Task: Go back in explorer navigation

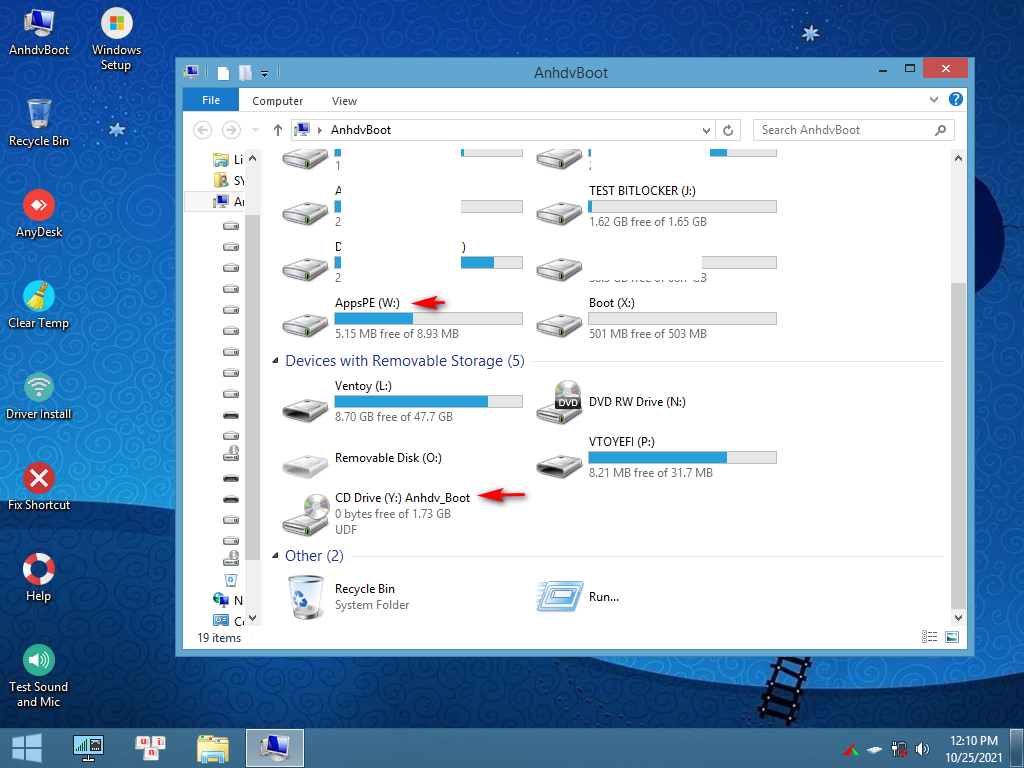Action: tap(202, 130)
